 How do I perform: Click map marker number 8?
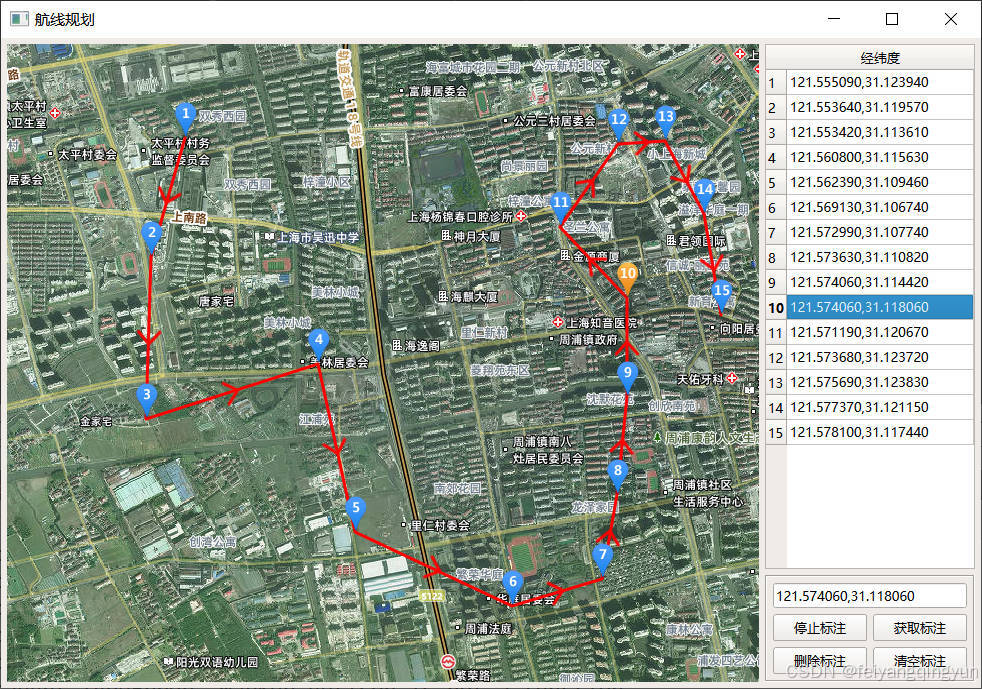(x=618, y=475)
